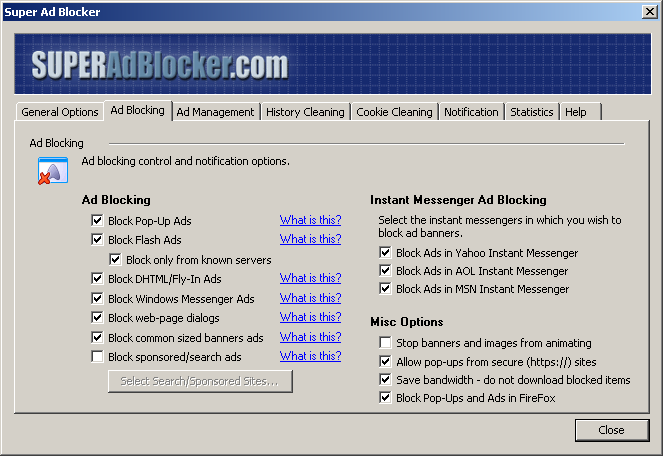Click the ad blocking megaphone icon
Viewport: 663px width, 456px height.
click(x=53, y=170)
